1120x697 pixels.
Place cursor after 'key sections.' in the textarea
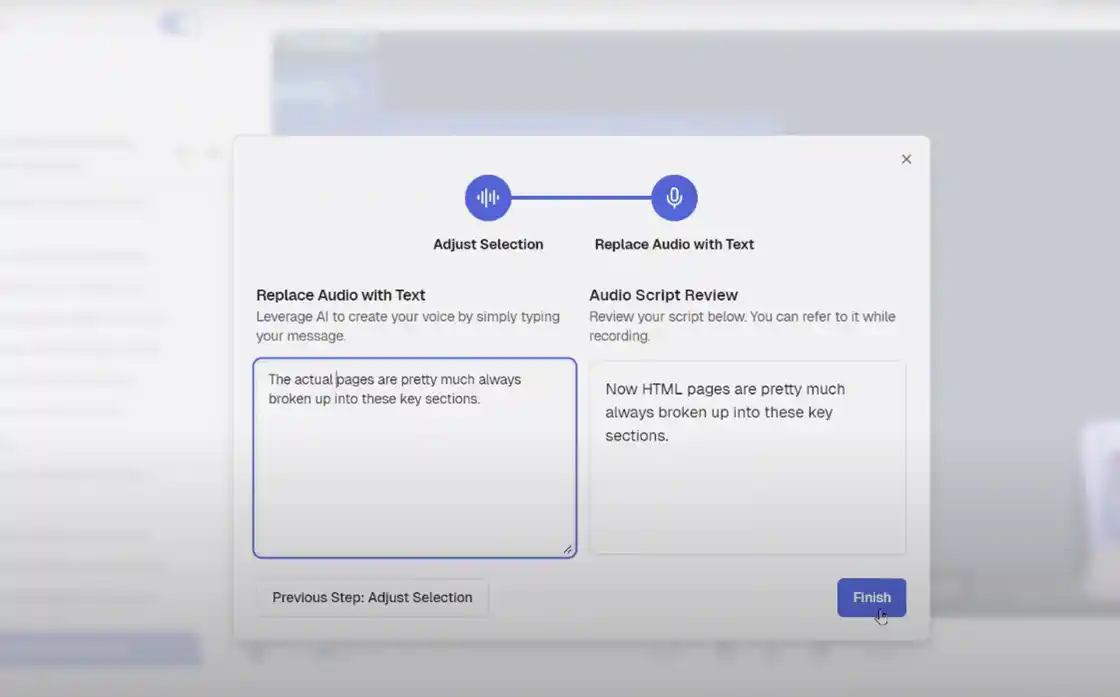tap(482, 399)
